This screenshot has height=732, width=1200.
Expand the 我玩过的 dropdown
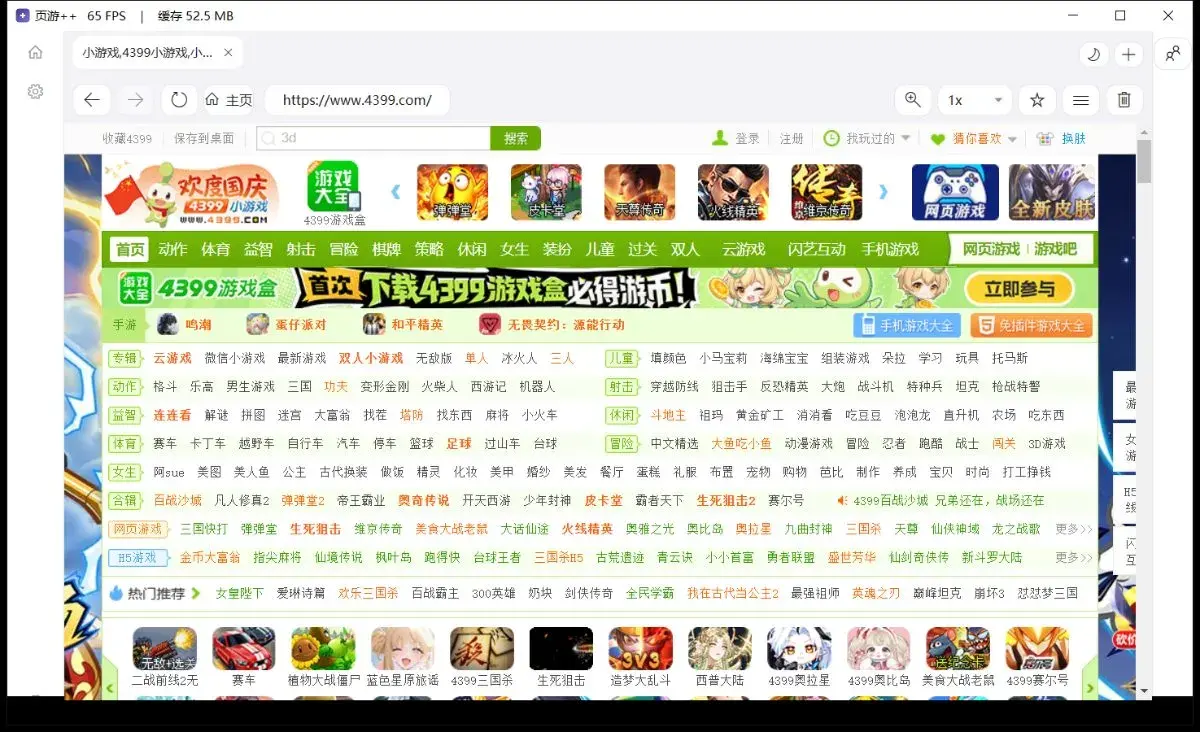[x=868, y=139]
